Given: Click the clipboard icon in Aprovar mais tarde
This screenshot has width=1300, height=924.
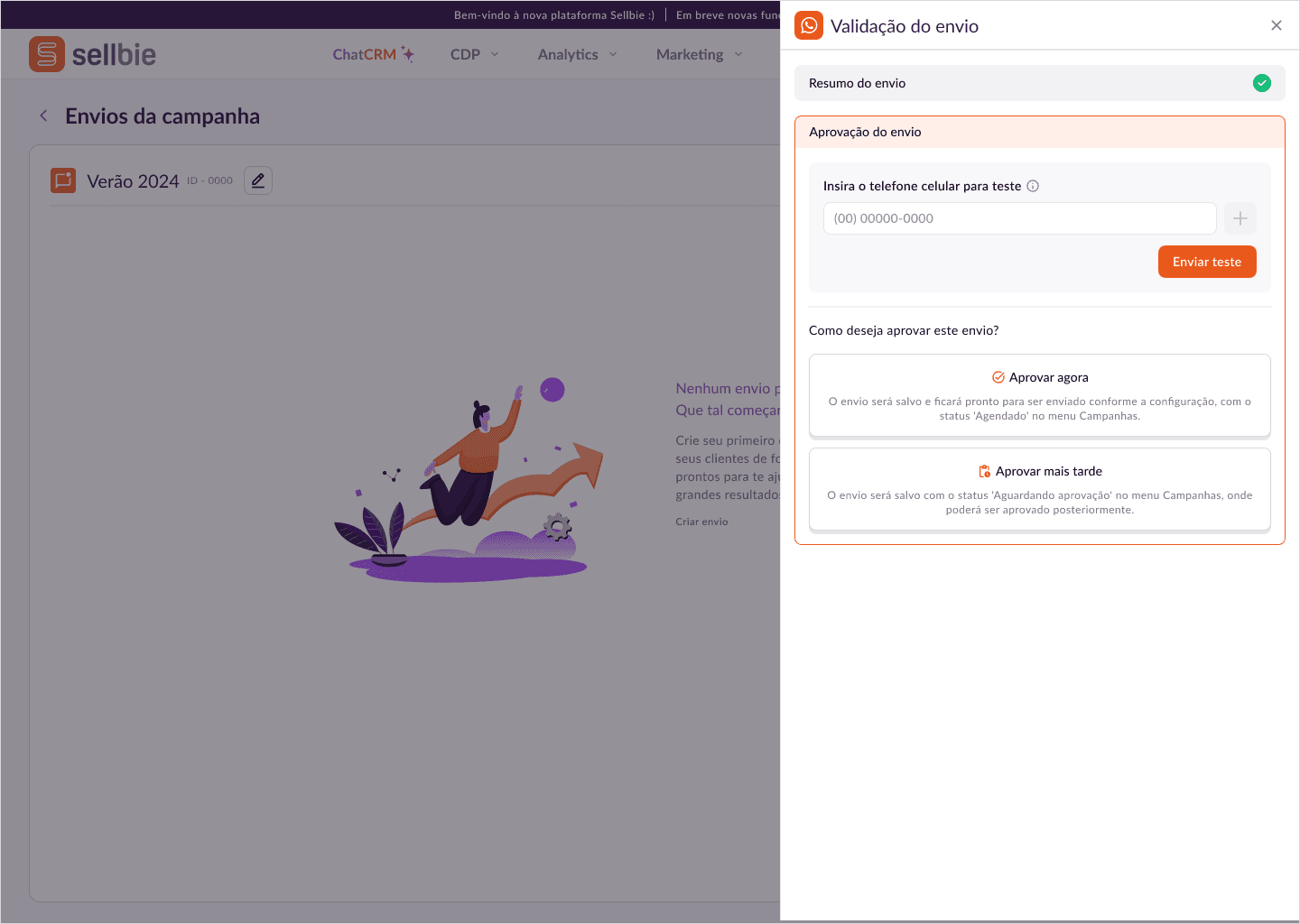Looking at the screenshot, I should pyautogui.click(x=985, y=471).
